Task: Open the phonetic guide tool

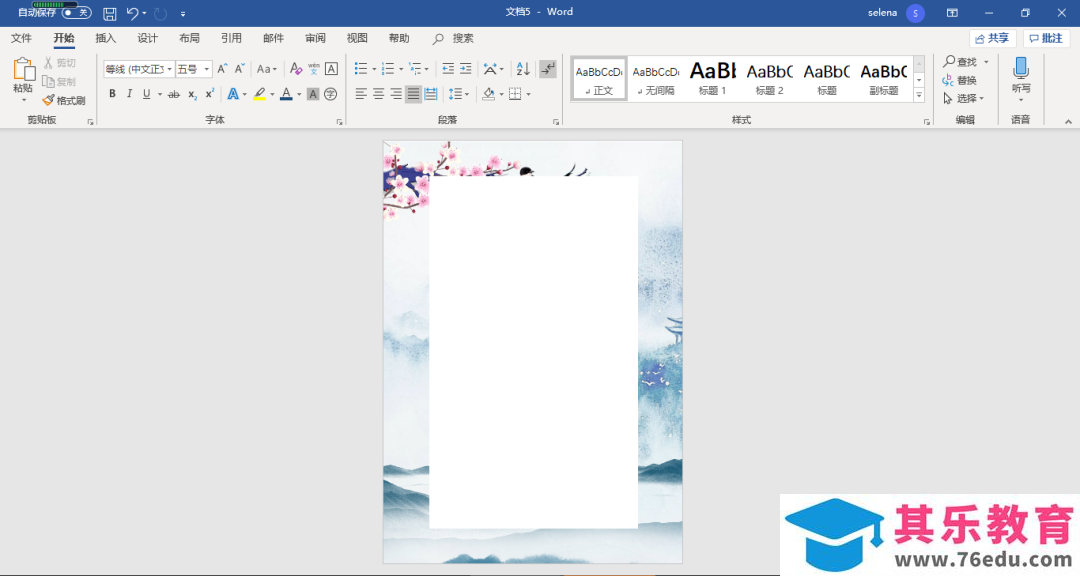Action: [x=313, y=69]
